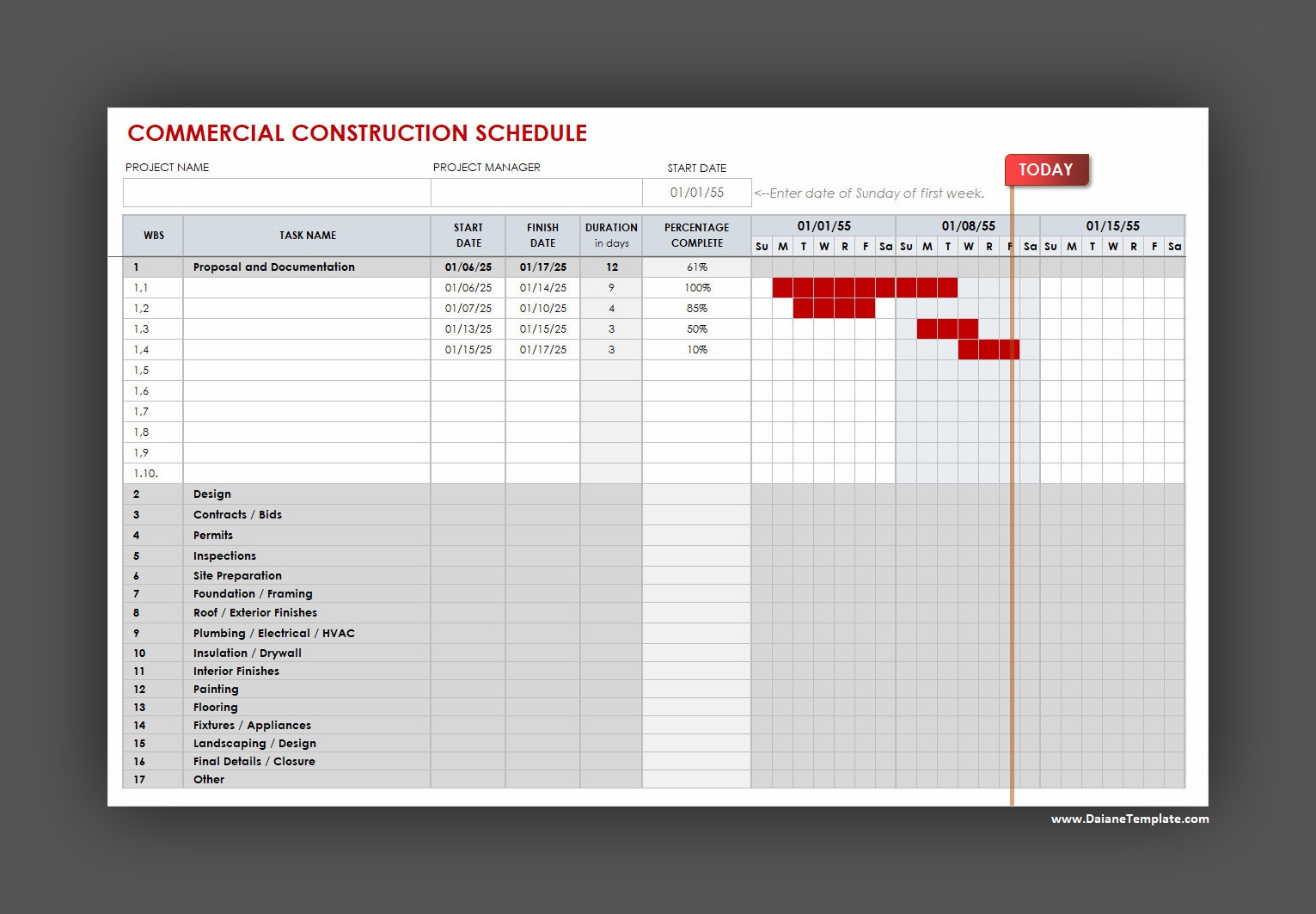Select the Task Name column header
This screenshot has height=914, width=1316.
307,235
